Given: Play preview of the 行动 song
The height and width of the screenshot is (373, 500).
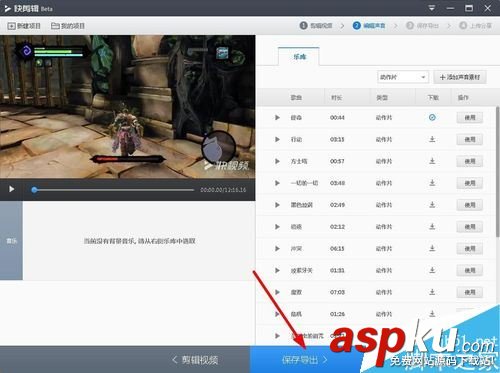Looking at the screenshot, I should (277, 139).
